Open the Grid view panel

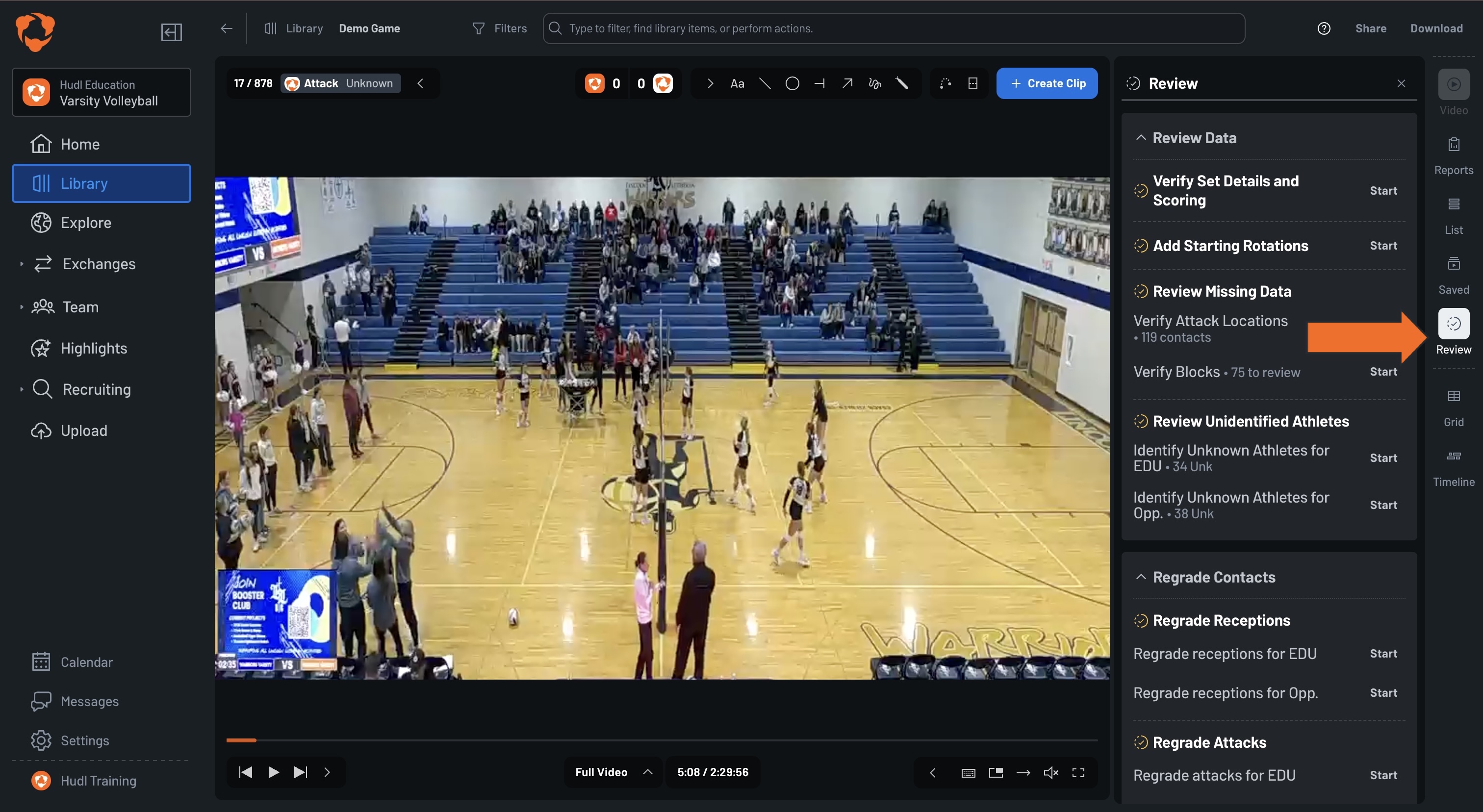tap(1453, 407)
